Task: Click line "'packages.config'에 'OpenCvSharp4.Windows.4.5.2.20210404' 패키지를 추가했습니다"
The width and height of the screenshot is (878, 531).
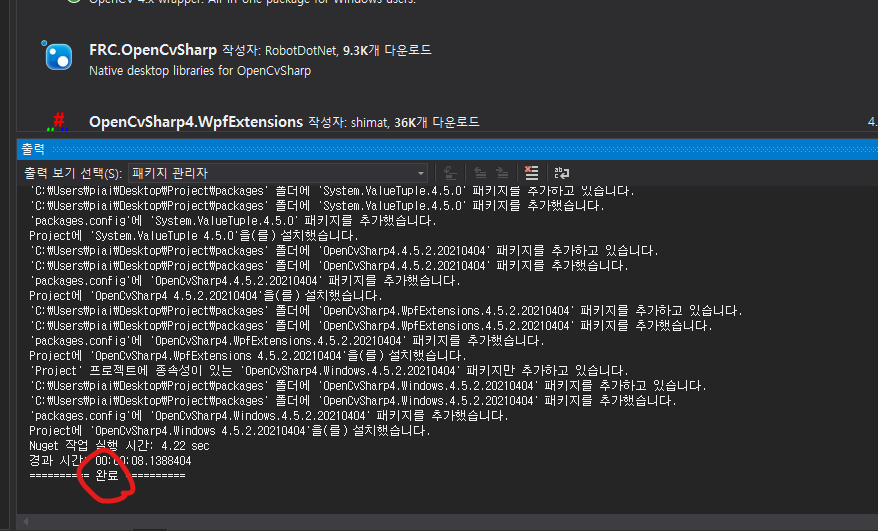Action: [x=269, y=416]
